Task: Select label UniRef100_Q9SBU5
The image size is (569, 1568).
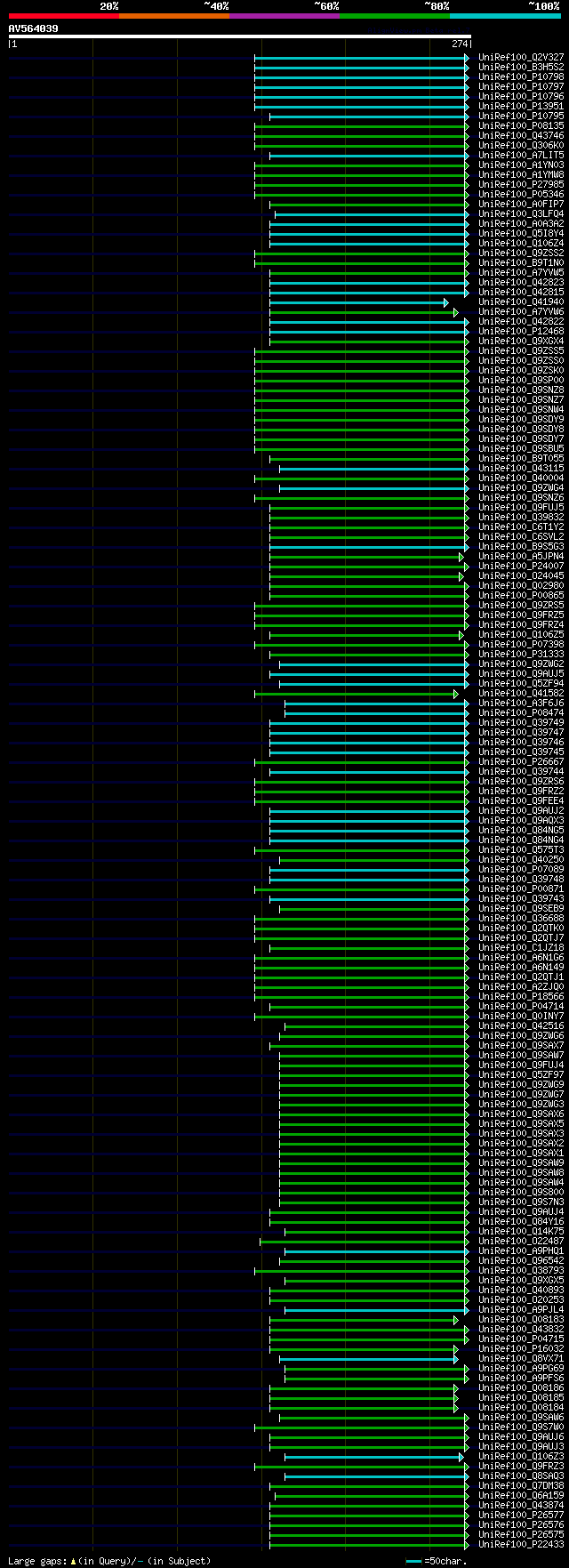Action: point(521,449)
